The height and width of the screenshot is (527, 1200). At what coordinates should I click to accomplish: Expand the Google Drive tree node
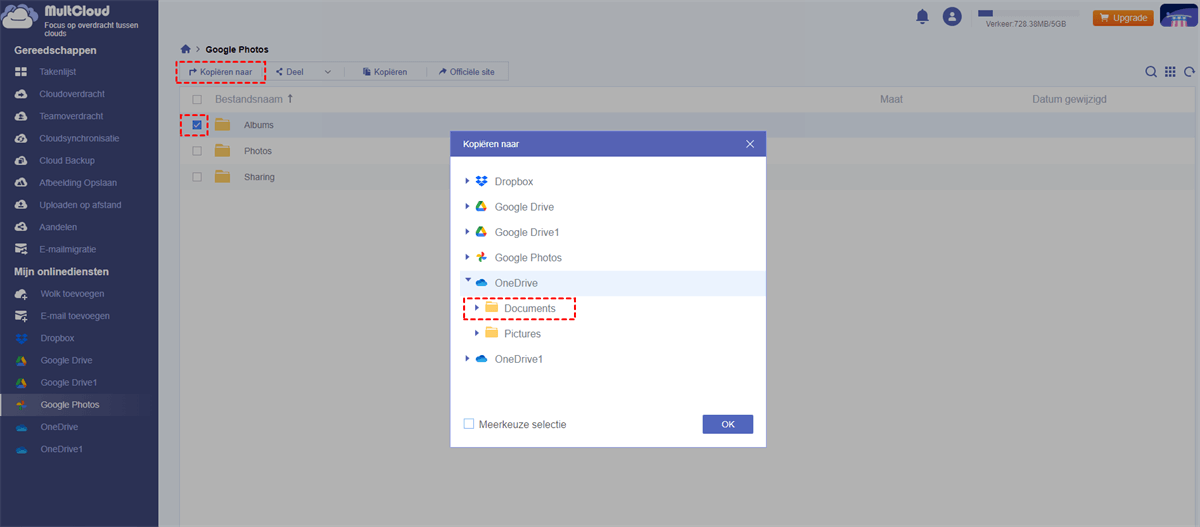(x=467, y=206)
